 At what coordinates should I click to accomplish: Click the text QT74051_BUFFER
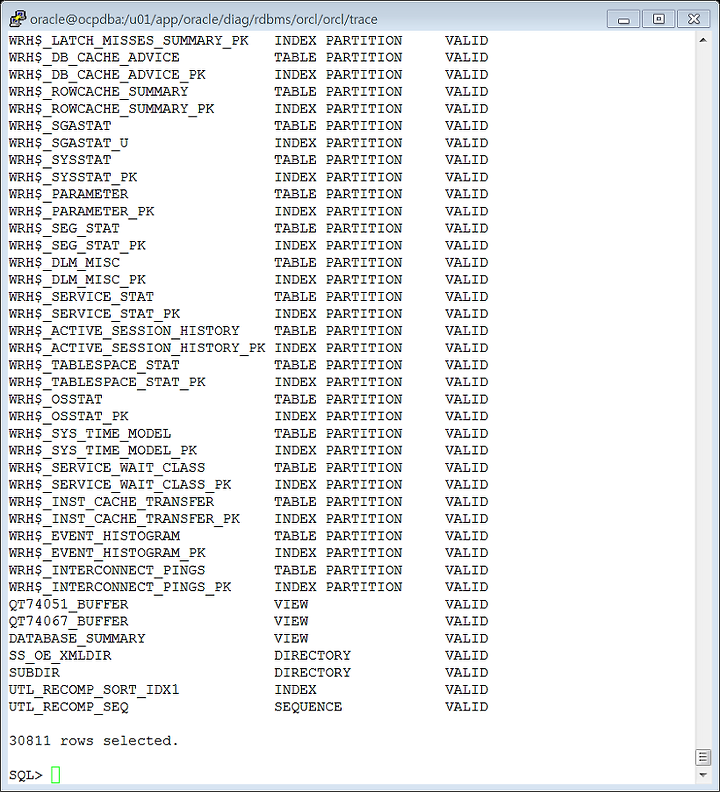tap(68, 605)
